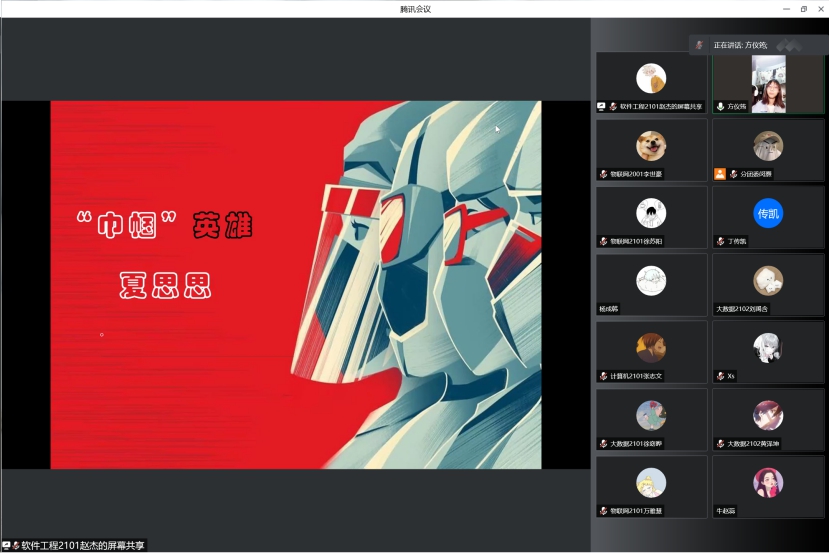Select the ghost-with-cap avatar
The width and height of the screenshot is (830, 553).
768,146
